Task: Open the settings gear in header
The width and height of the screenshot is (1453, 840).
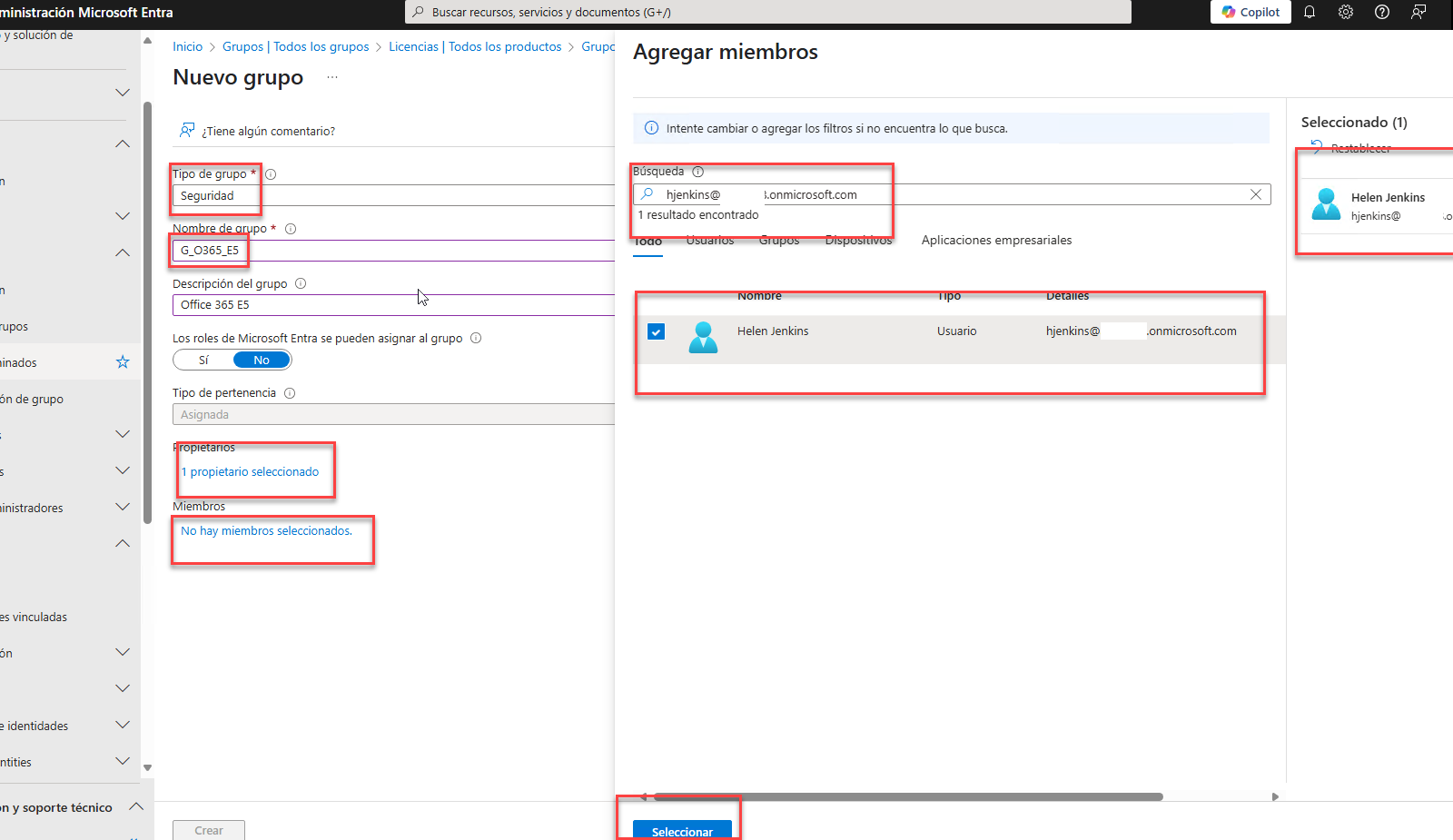Action: point(1346,12)
